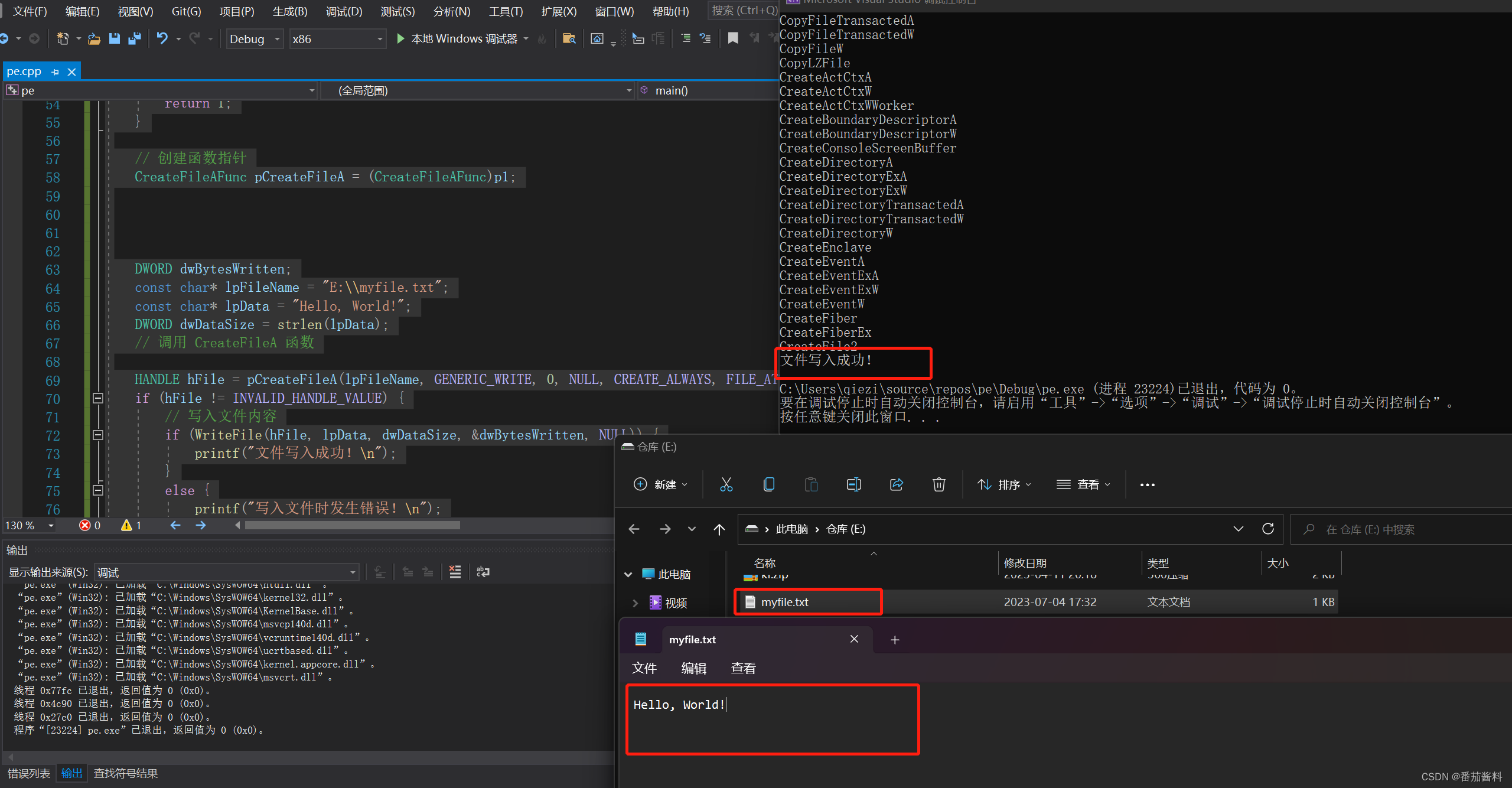The width and height of the screenshot is (1512, 788).
Task: Go to previous issue with the left arrow
Action: click(x=175, y=525)
